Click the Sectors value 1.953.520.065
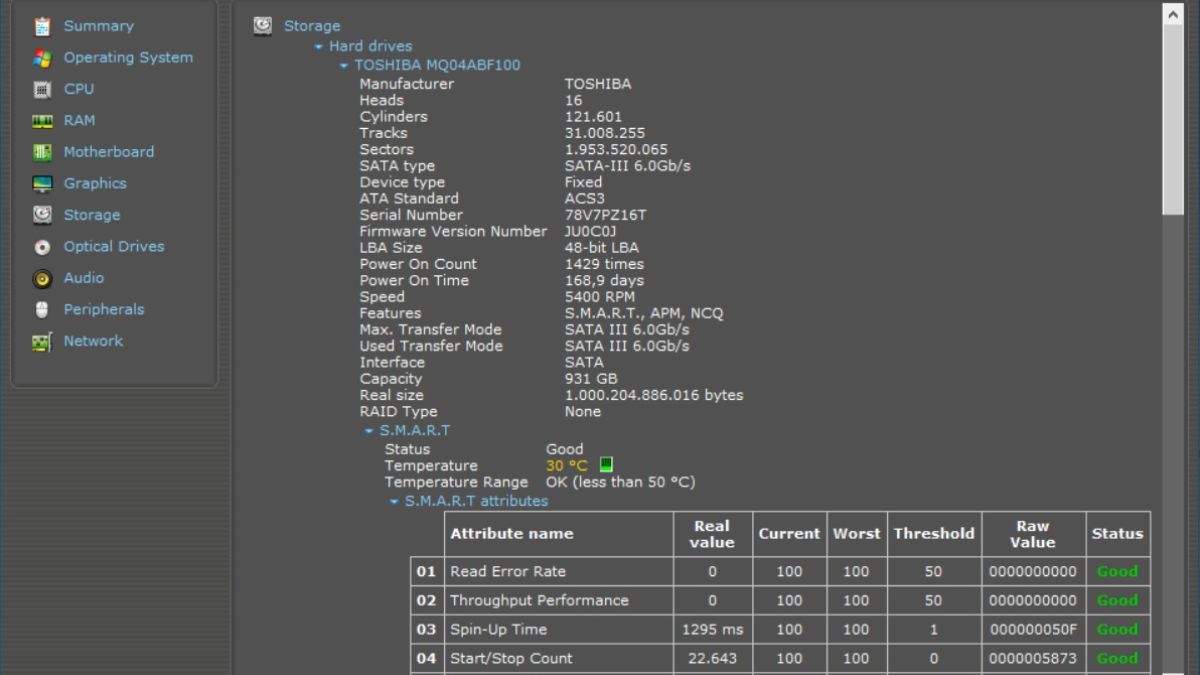This screenshot has height=675, width=1200. point(616,149)
